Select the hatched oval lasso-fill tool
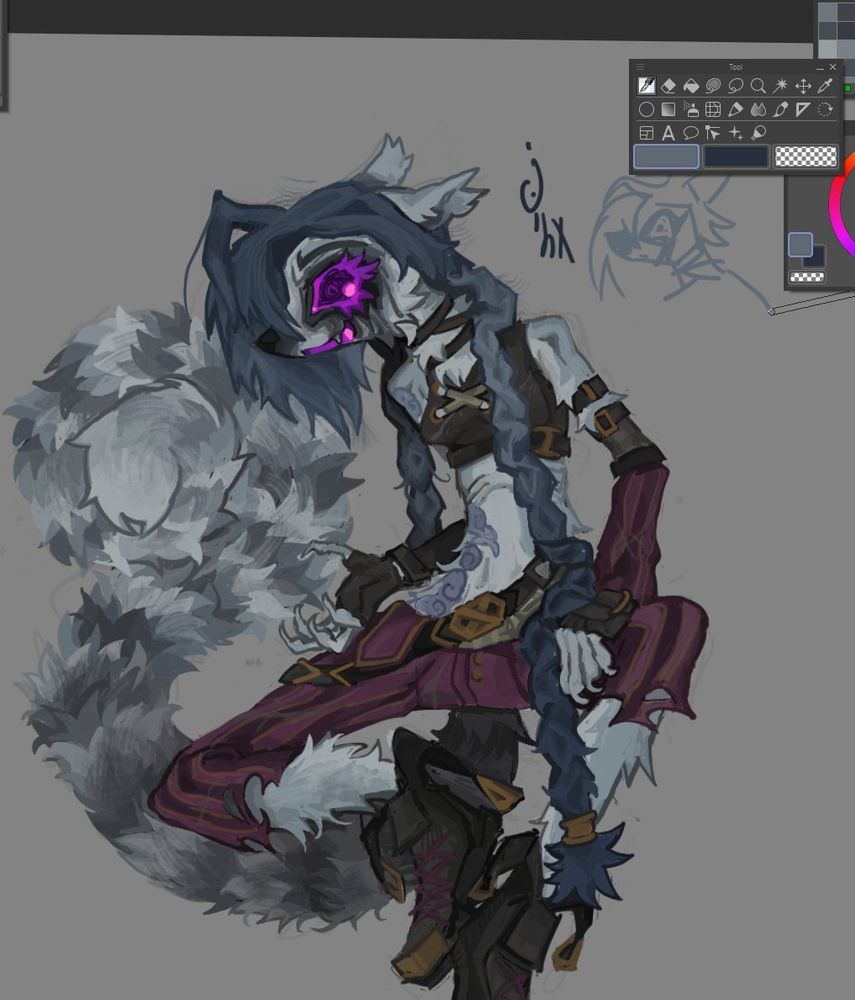Viewport: 855px width, 1000px height. (713, 85)
